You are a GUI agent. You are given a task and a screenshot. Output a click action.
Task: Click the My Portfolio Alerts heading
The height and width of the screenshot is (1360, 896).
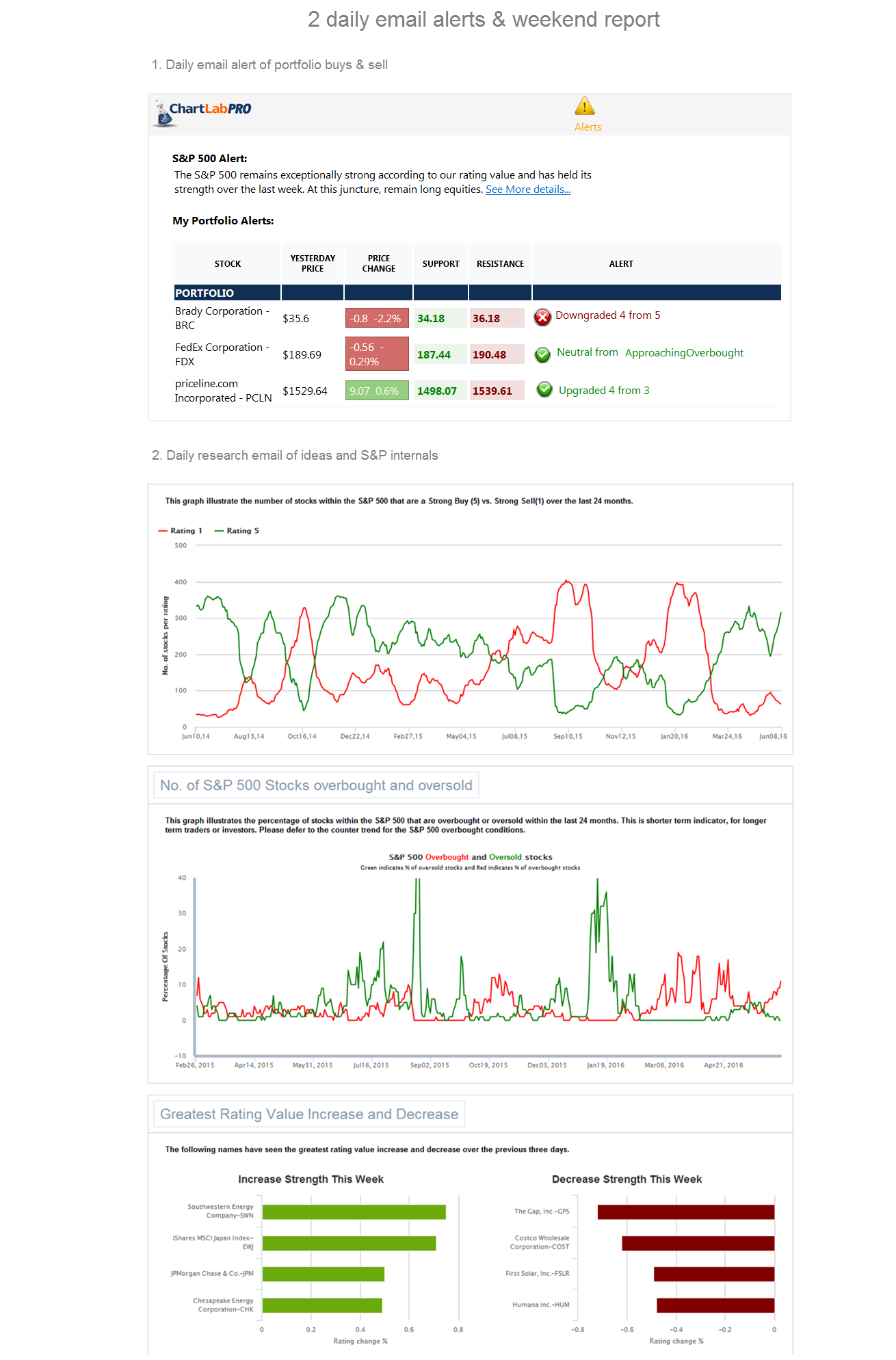click(223, 221)
